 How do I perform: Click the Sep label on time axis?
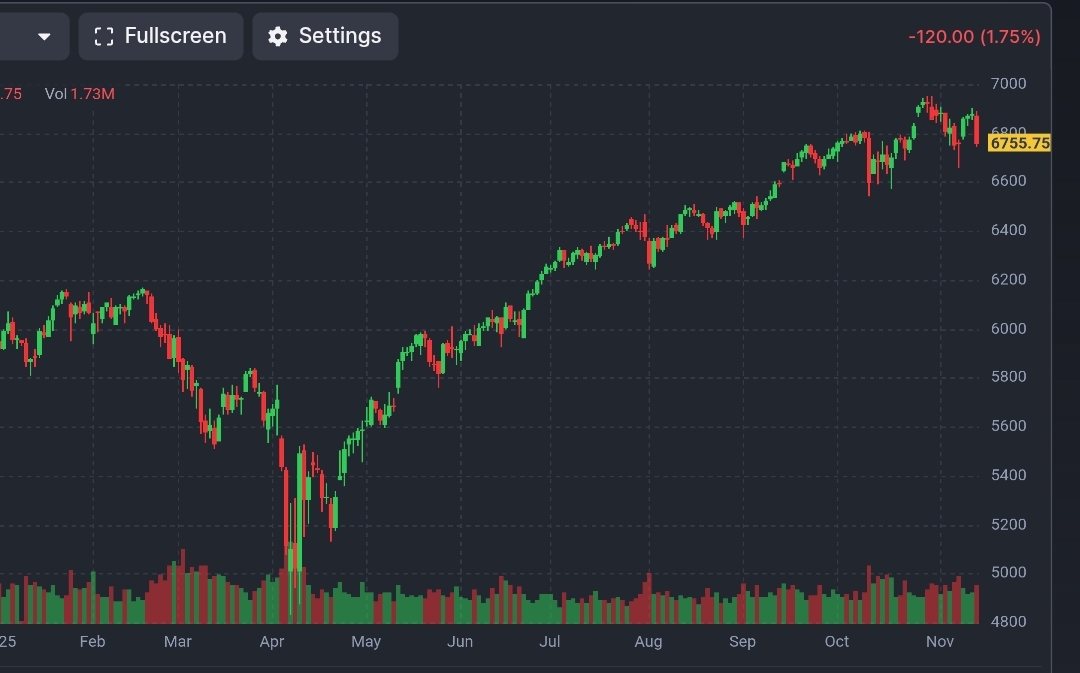(x=742, y=641)
